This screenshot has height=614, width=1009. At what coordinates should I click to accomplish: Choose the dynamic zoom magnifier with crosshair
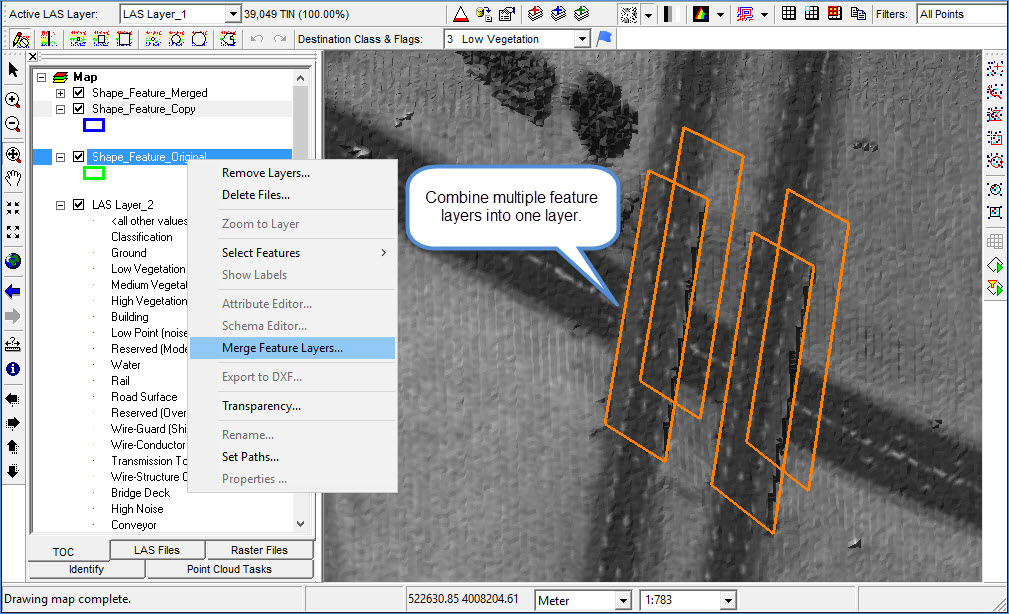pos(13,154)
